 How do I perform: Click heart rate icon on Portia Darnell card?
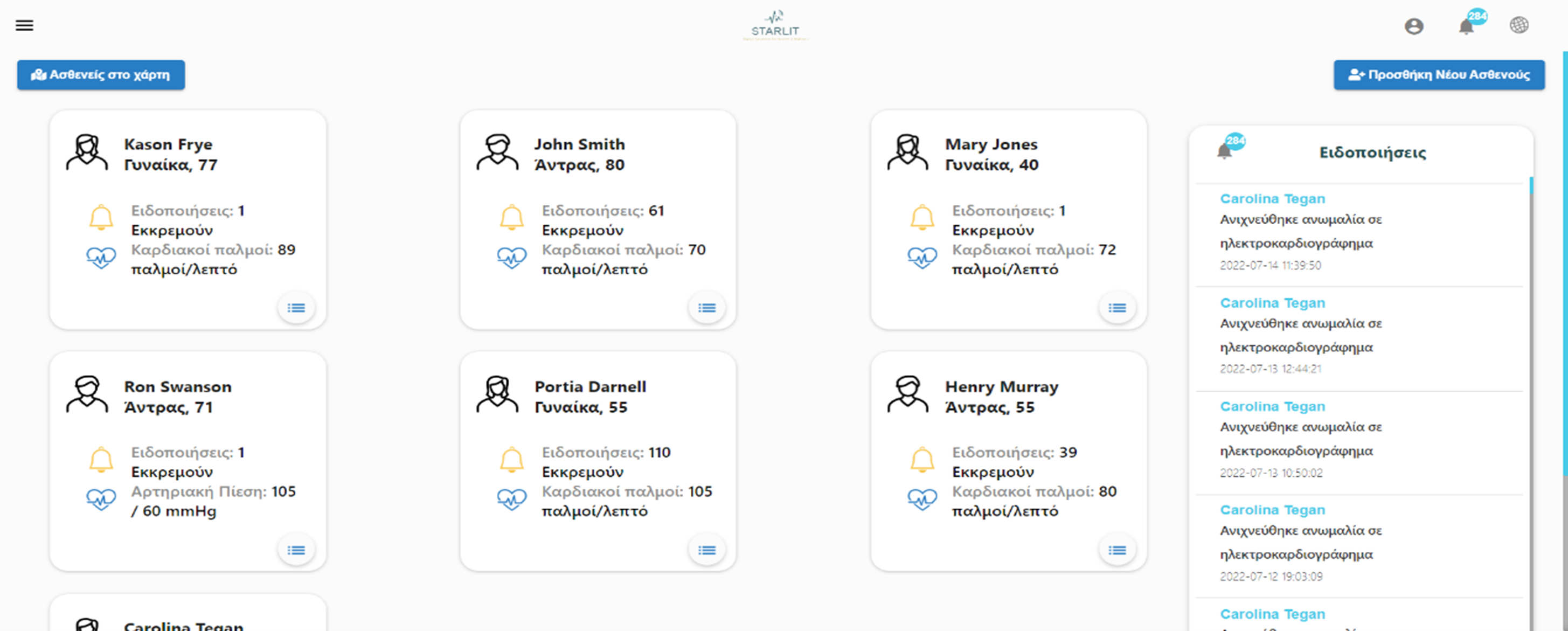512,500
